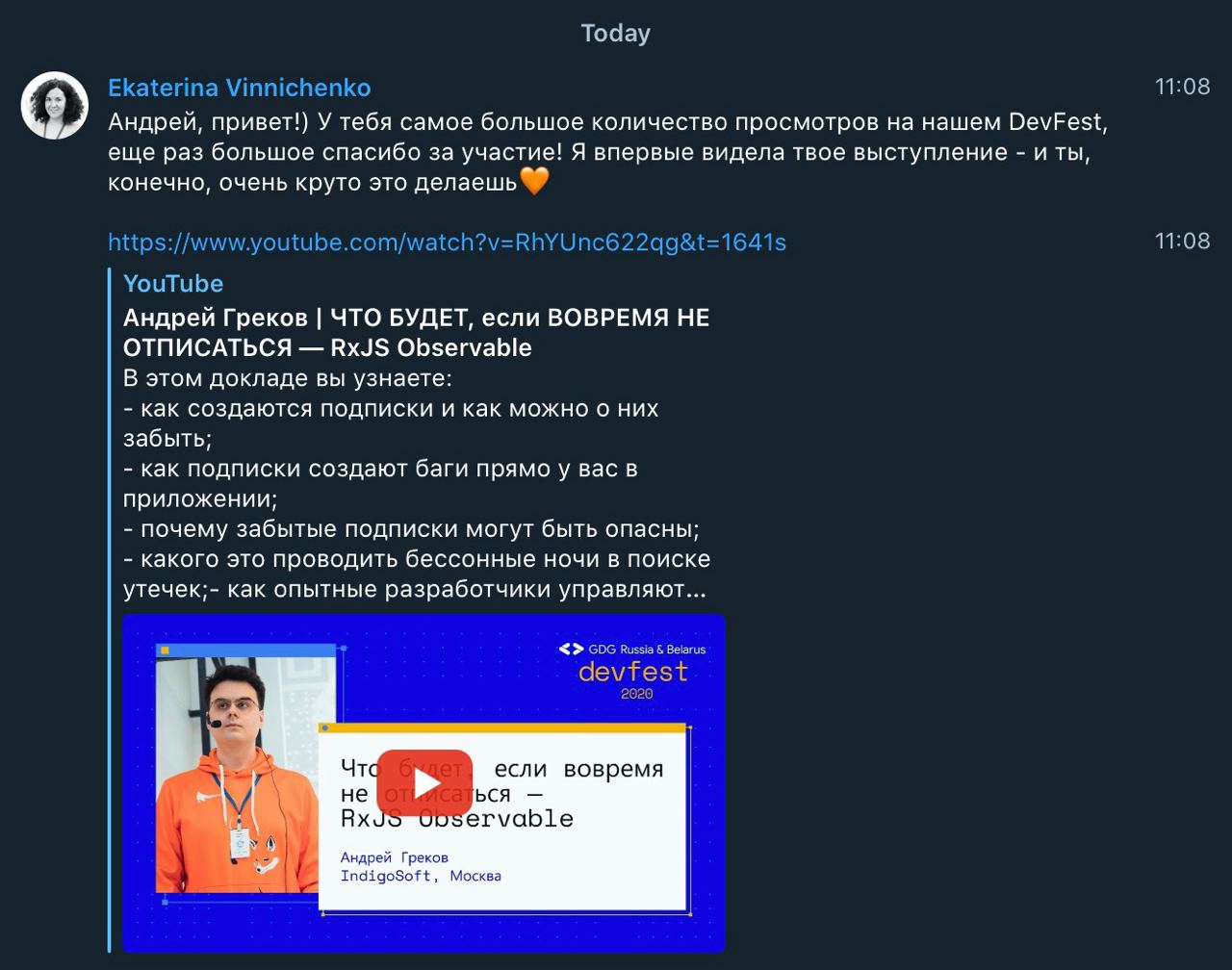
Task: Play the YouTube video preview
Action: click(x=424, y=782)
